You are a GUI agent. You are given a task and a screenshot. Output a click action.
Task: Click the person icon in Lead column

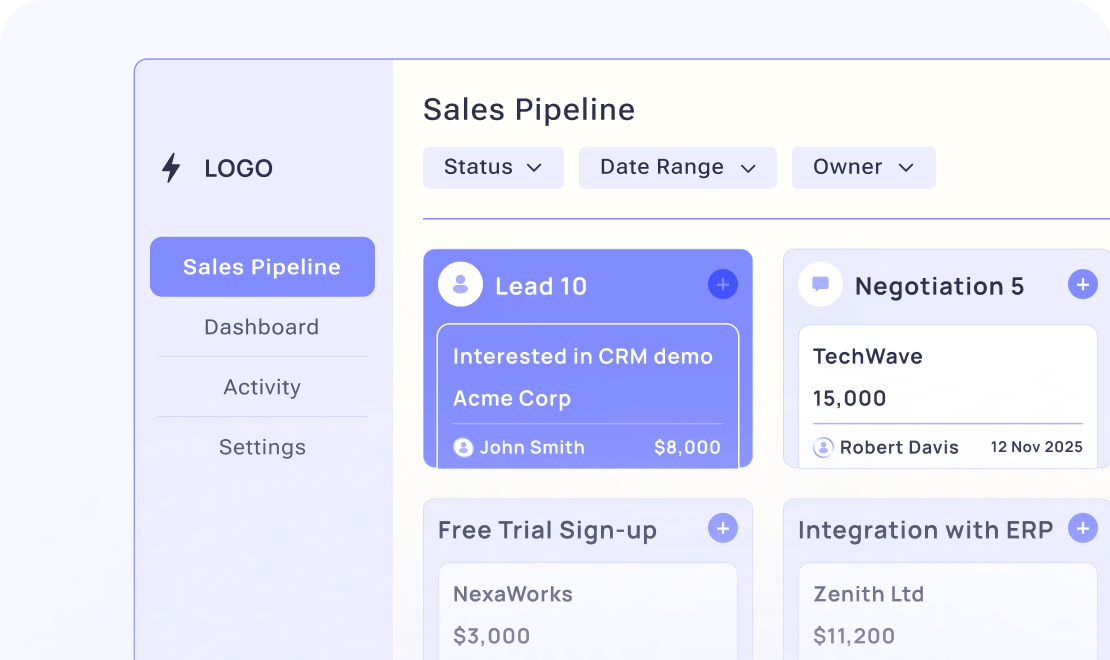point(460,285)
